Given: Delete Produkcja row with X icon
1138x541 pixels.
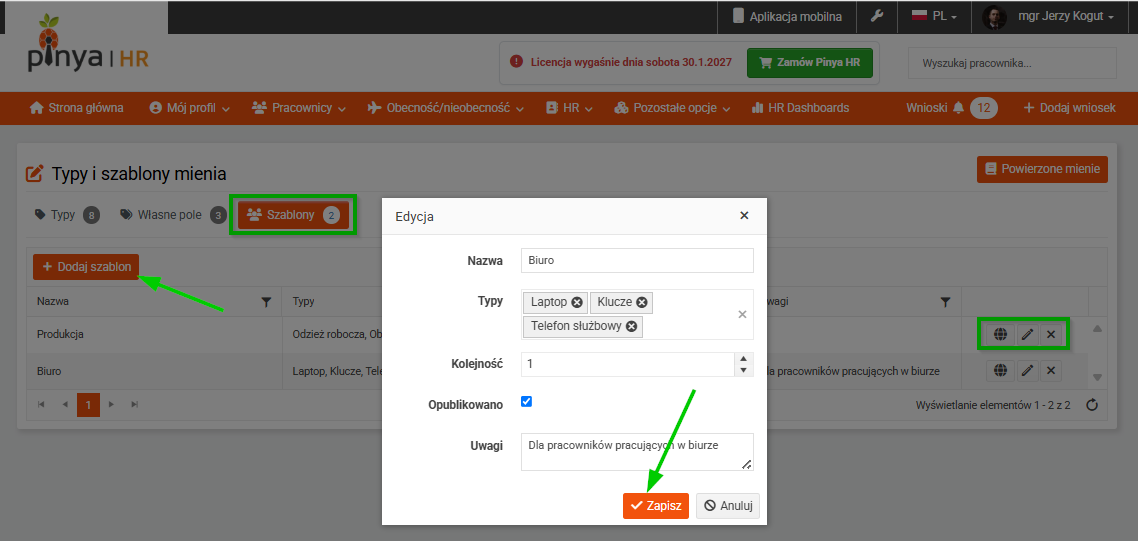Looking at the screenshot, I should pyautogui.click(x=1051, y=335).
